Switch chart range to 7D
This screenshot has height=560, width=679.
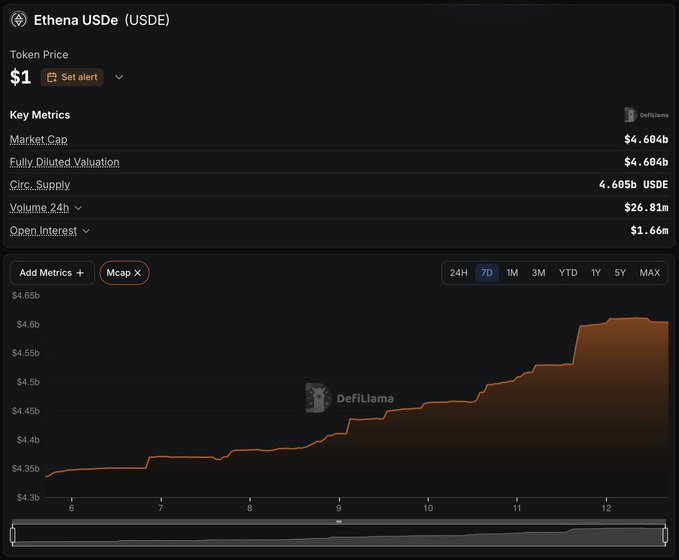(x=487, y=273)
